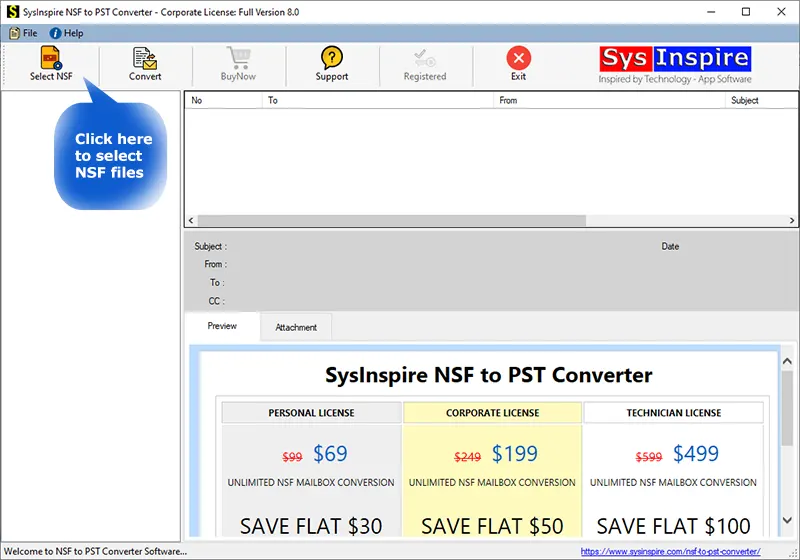Sort by the Subject column header
Viewport: 800px width, 560px height.
tap(761, 100)
